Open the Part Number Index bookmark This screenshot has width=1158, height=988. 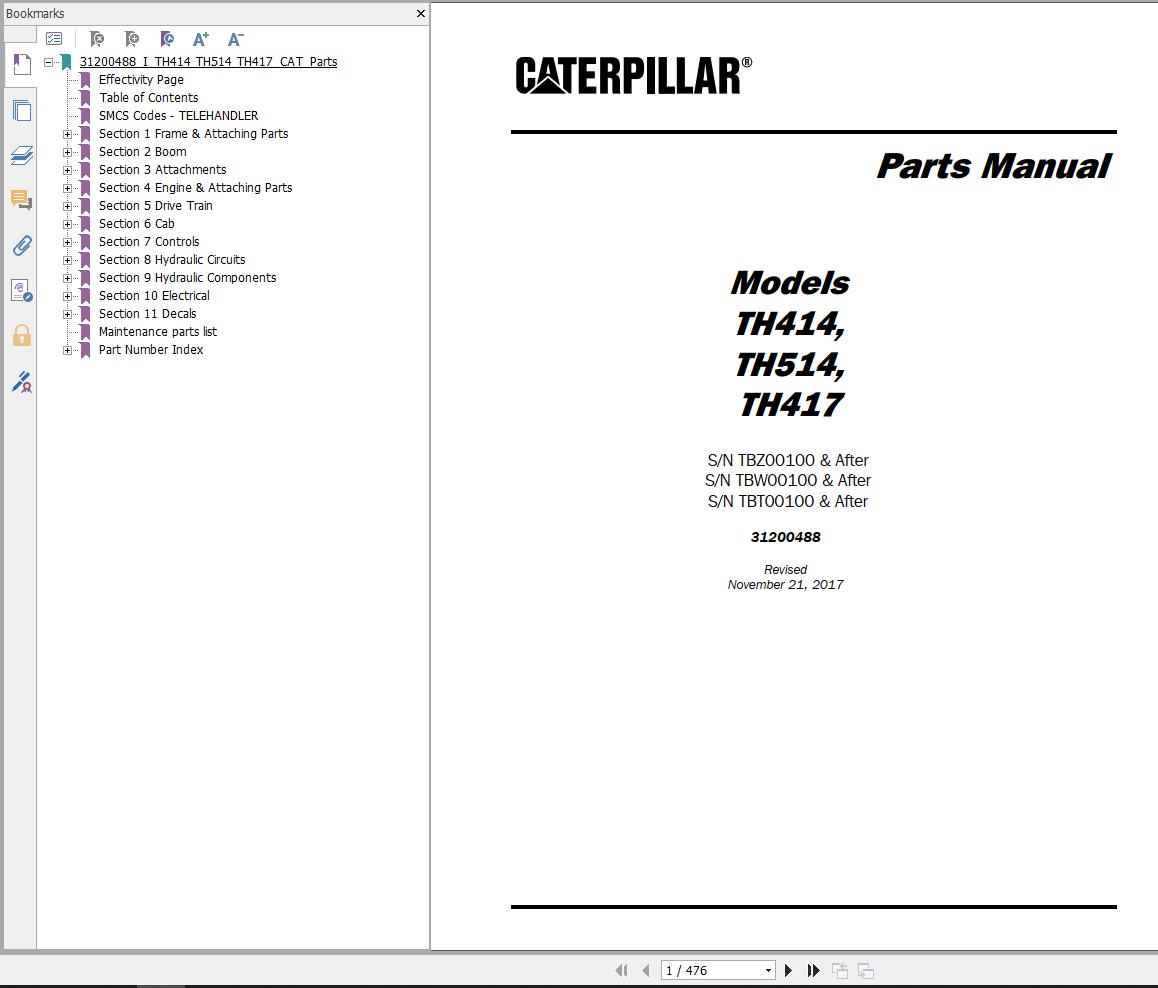tap(151, 349)
